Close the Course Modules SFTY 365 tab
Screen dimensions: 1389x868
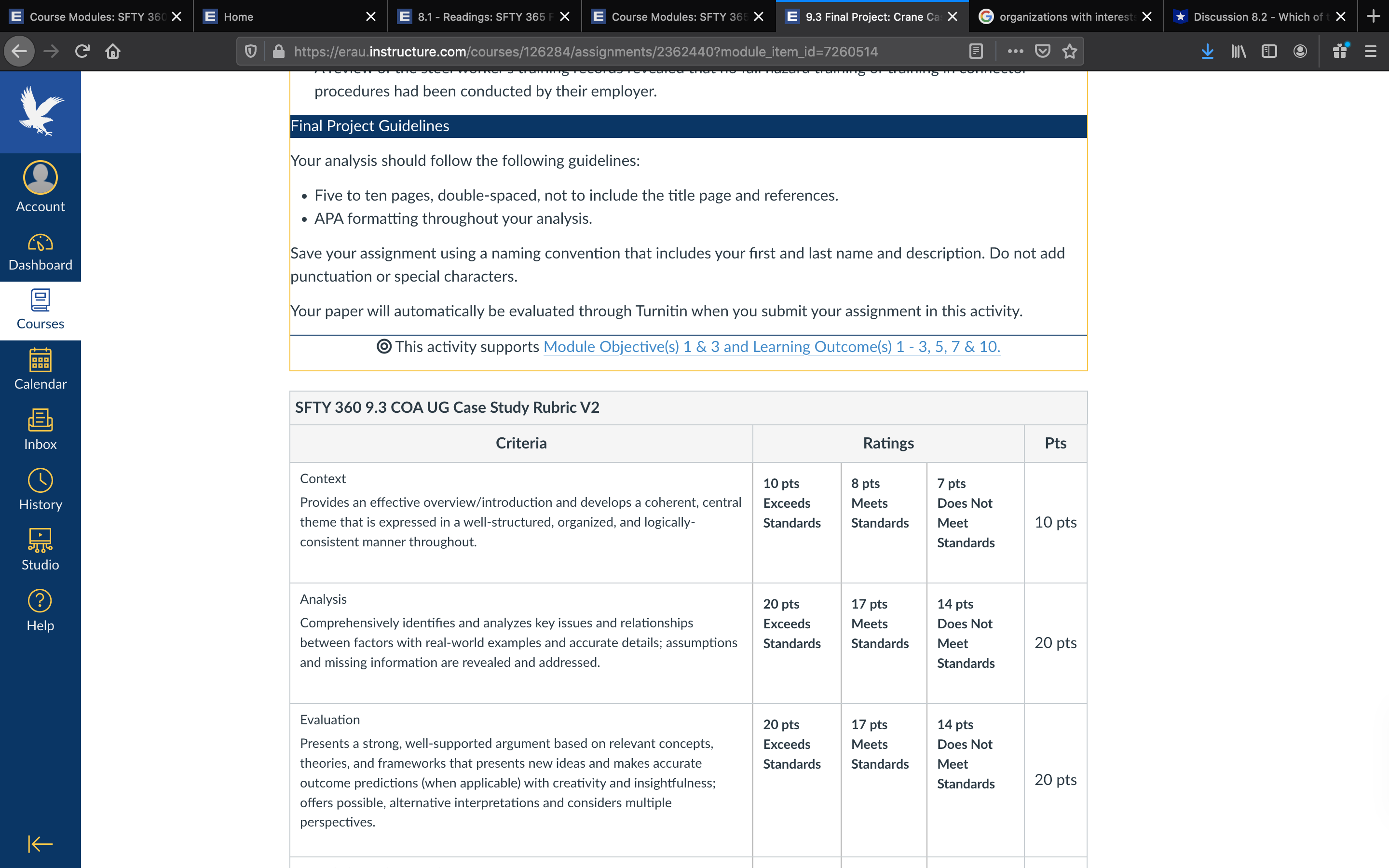pos(759,17)
